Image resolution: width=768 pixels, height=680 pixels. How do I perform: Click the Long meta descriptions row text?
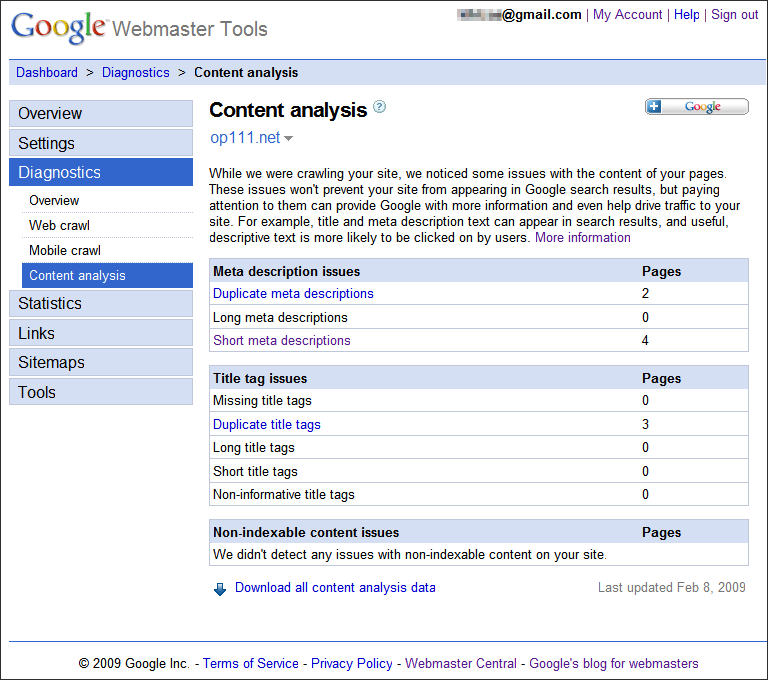pos(280,317)
